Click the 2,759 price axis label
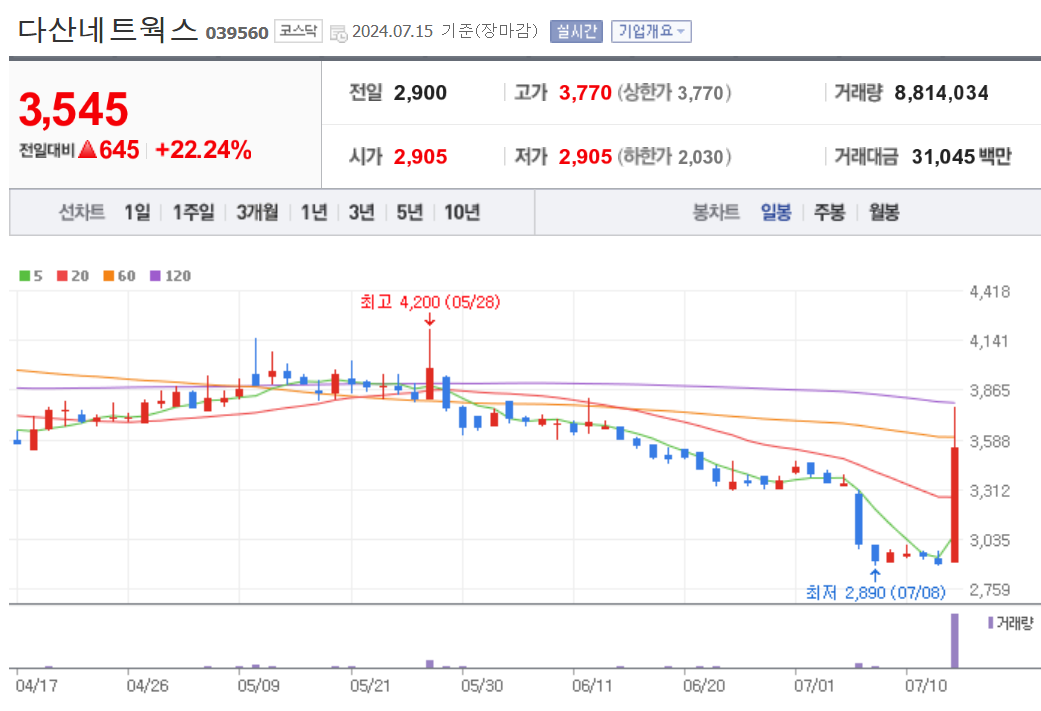 pyautogui.click(x=989, y=590)
